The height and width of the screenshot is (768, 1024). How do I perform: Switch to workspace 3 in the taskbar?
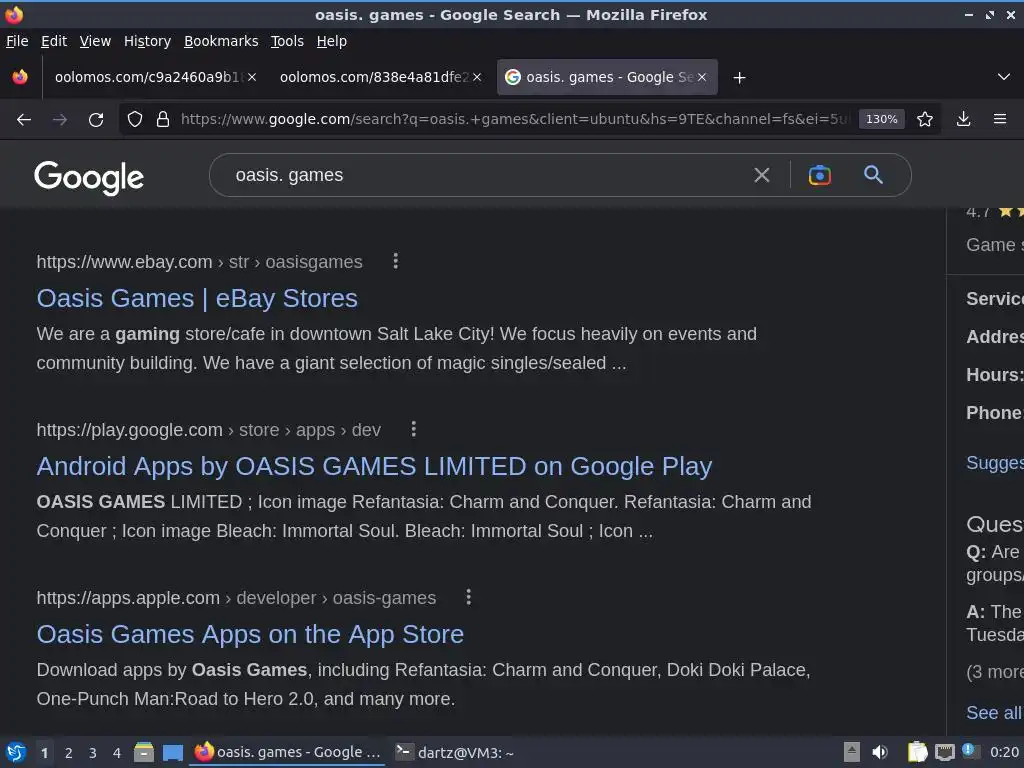pyautogui.click(x=93, y=753)
